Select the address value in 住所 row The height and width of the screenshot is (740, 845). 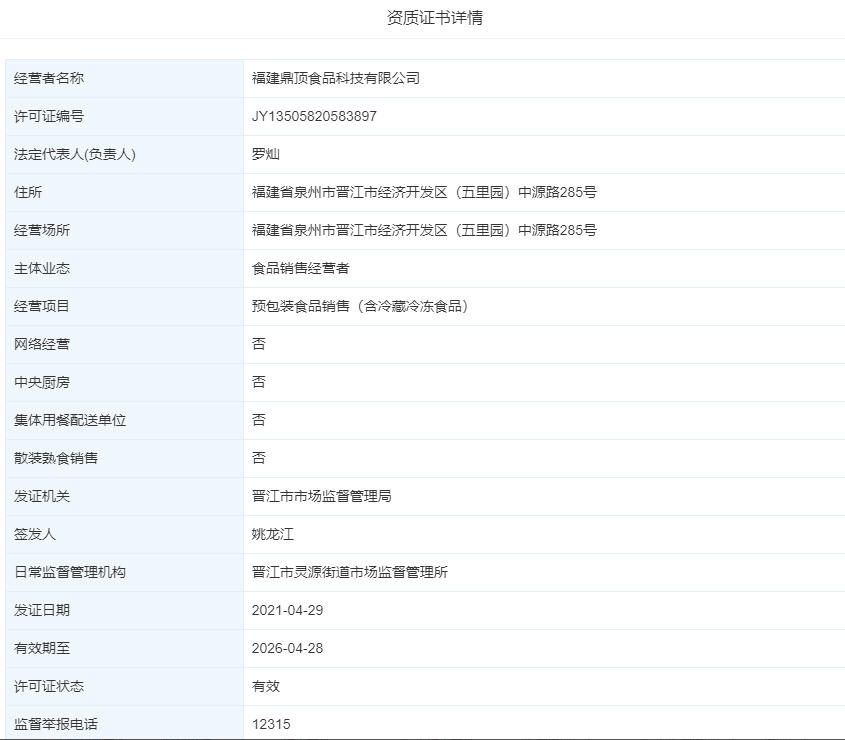[424, 192]
